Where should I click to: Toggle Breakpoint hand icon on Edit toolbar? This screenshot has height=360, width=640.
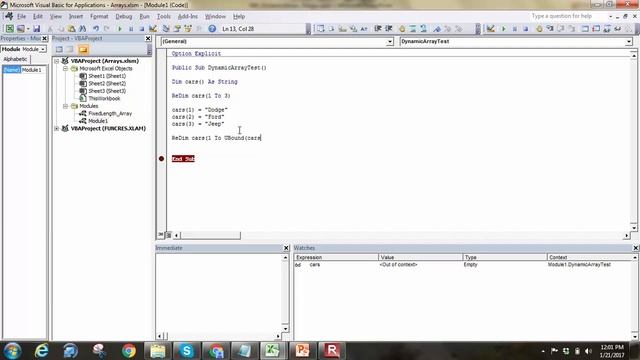402,29
